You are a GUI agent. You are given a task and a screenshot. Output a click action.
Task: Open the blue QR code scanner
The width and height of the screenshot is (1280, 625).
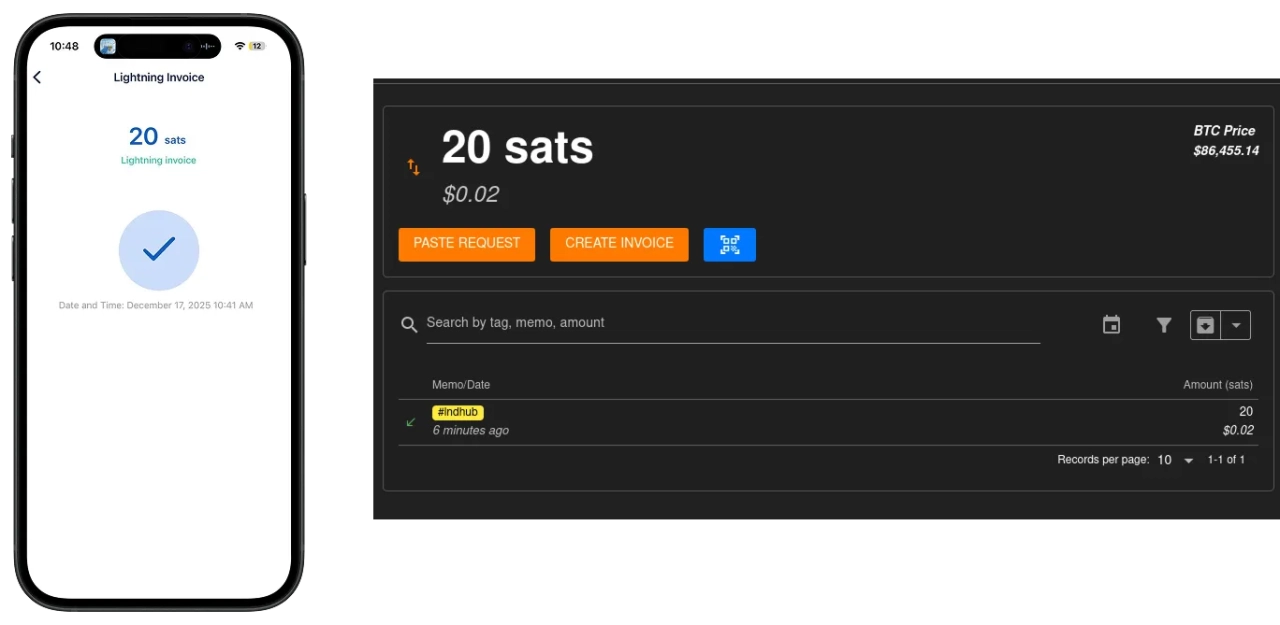tap(729, 245)
